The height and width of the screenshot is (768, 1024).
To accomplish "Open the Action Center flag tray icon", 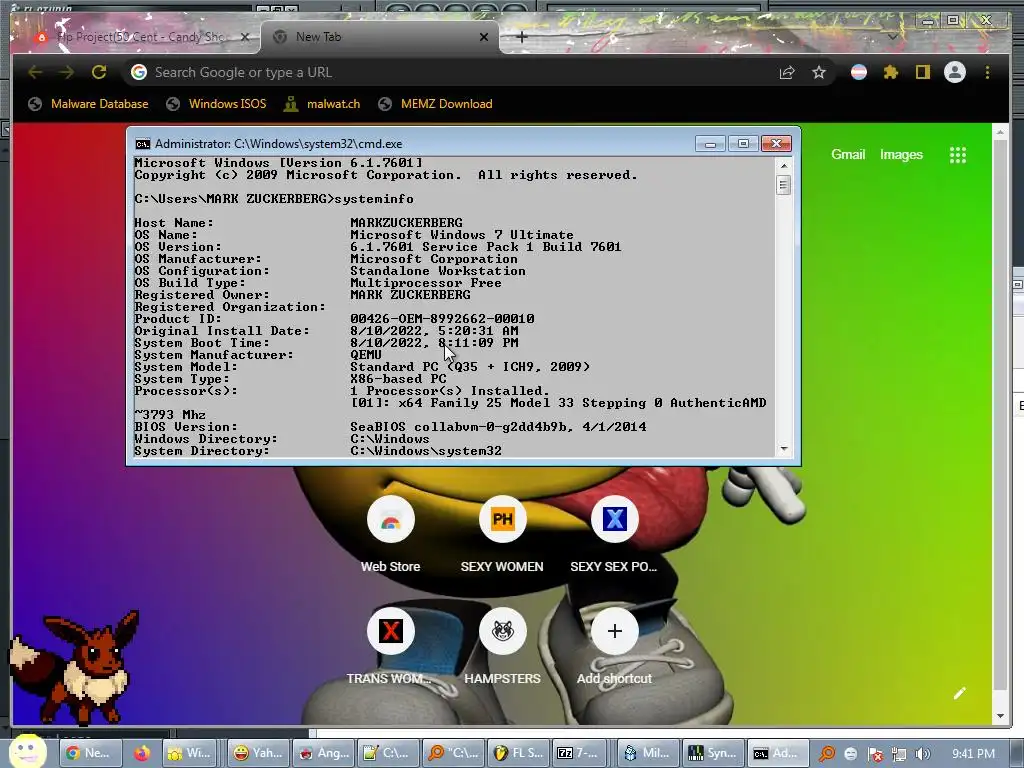I will pos(875,754).
